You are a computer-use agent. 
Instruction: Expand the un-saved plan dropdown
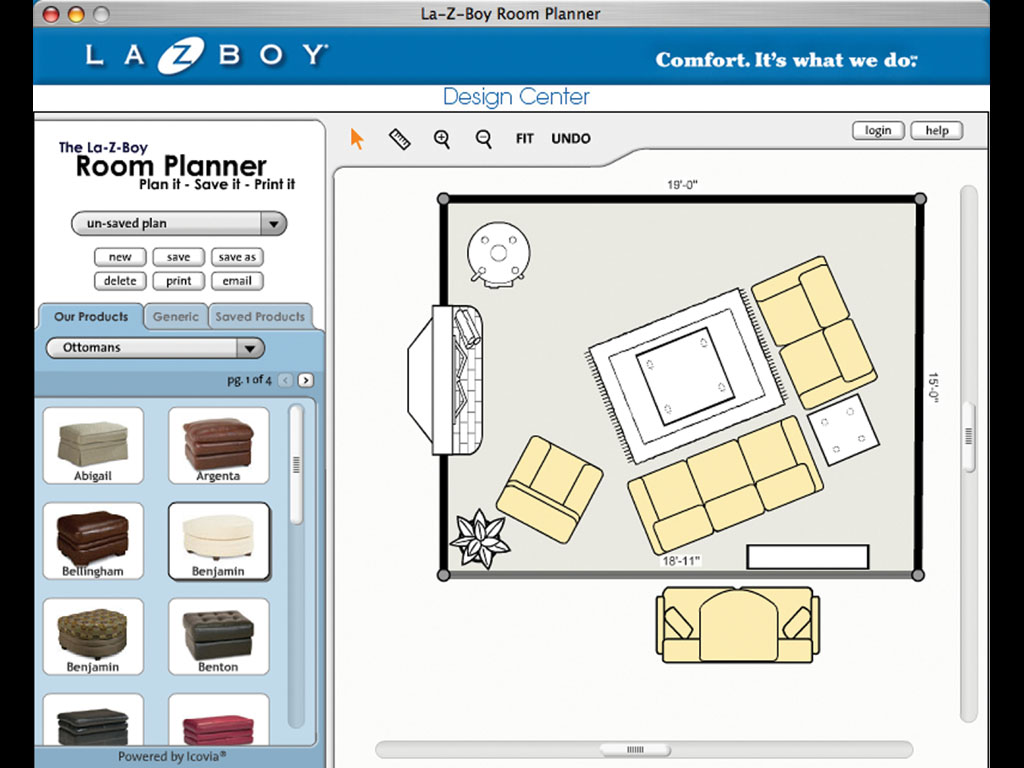[x=178, y=223]
